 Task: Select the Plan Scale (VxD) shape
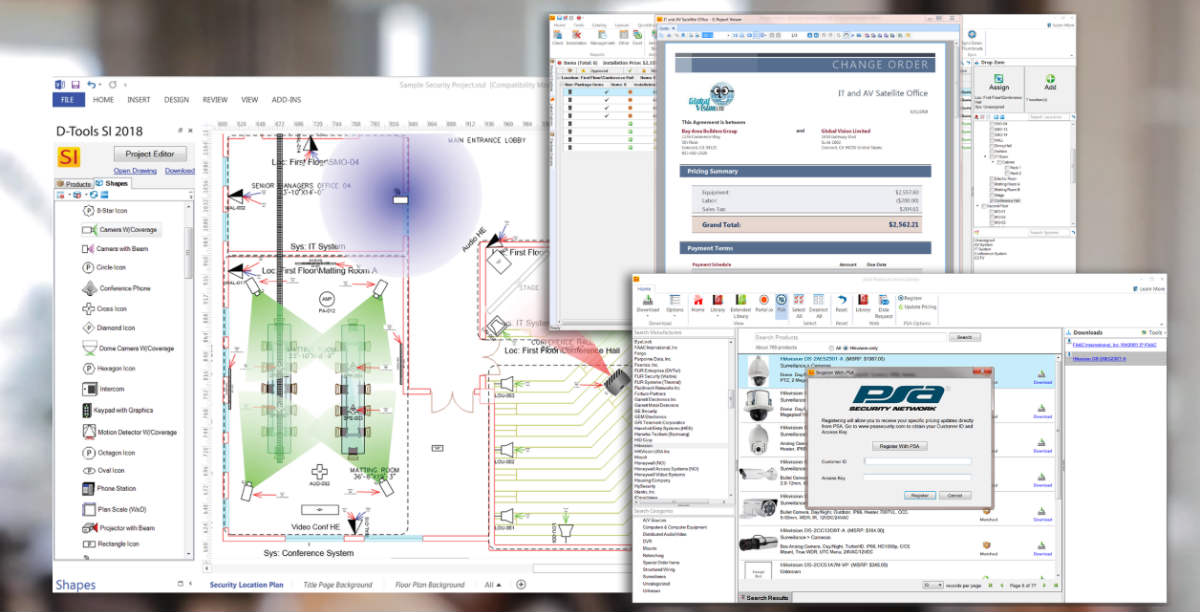114,509
